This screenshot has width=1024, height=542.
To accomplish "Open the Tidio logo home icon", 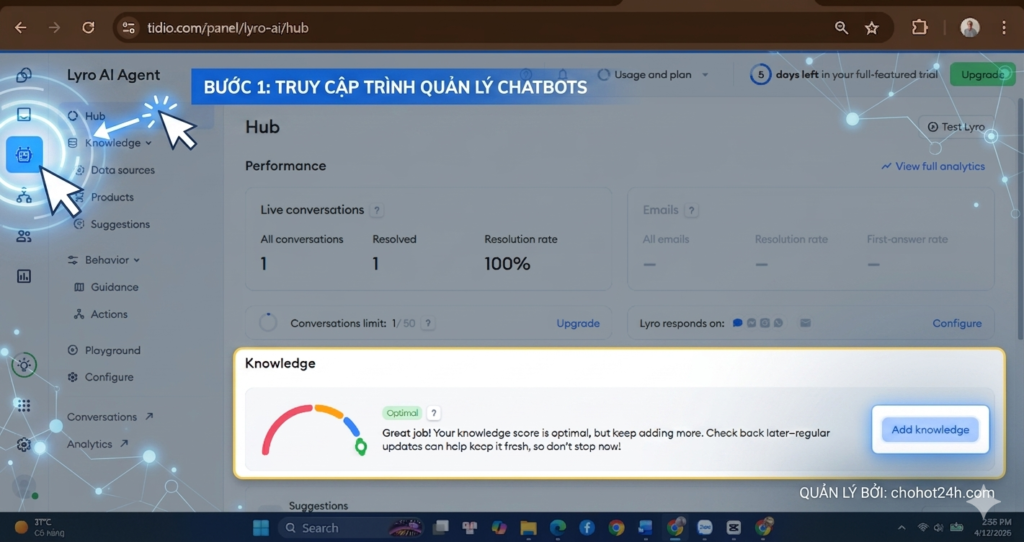I will pyautogui.click(x=24, y=75).
